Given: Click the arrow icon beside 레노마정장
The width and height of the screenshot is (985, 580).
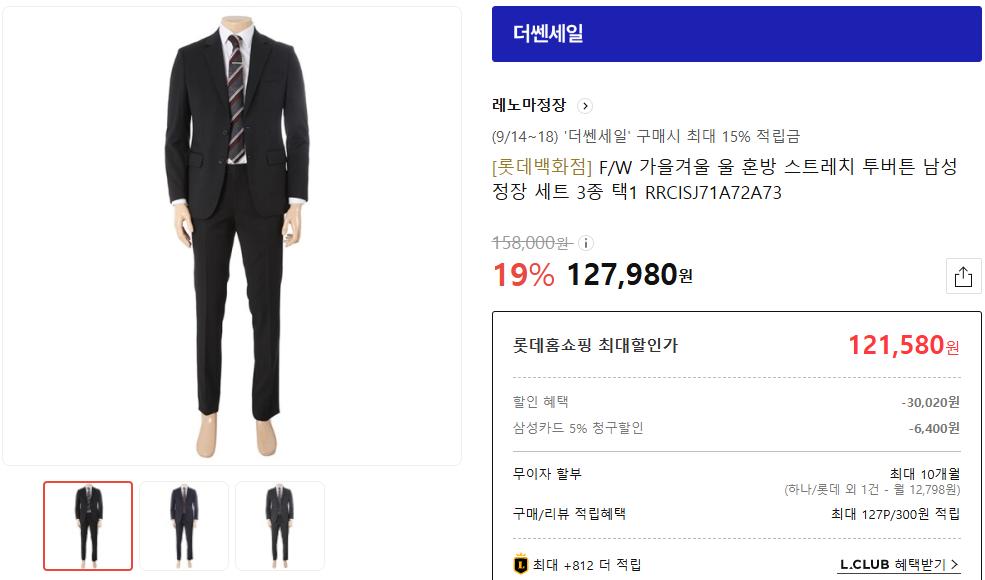Looking at the screenshot, I should click(x=585, y=106).
